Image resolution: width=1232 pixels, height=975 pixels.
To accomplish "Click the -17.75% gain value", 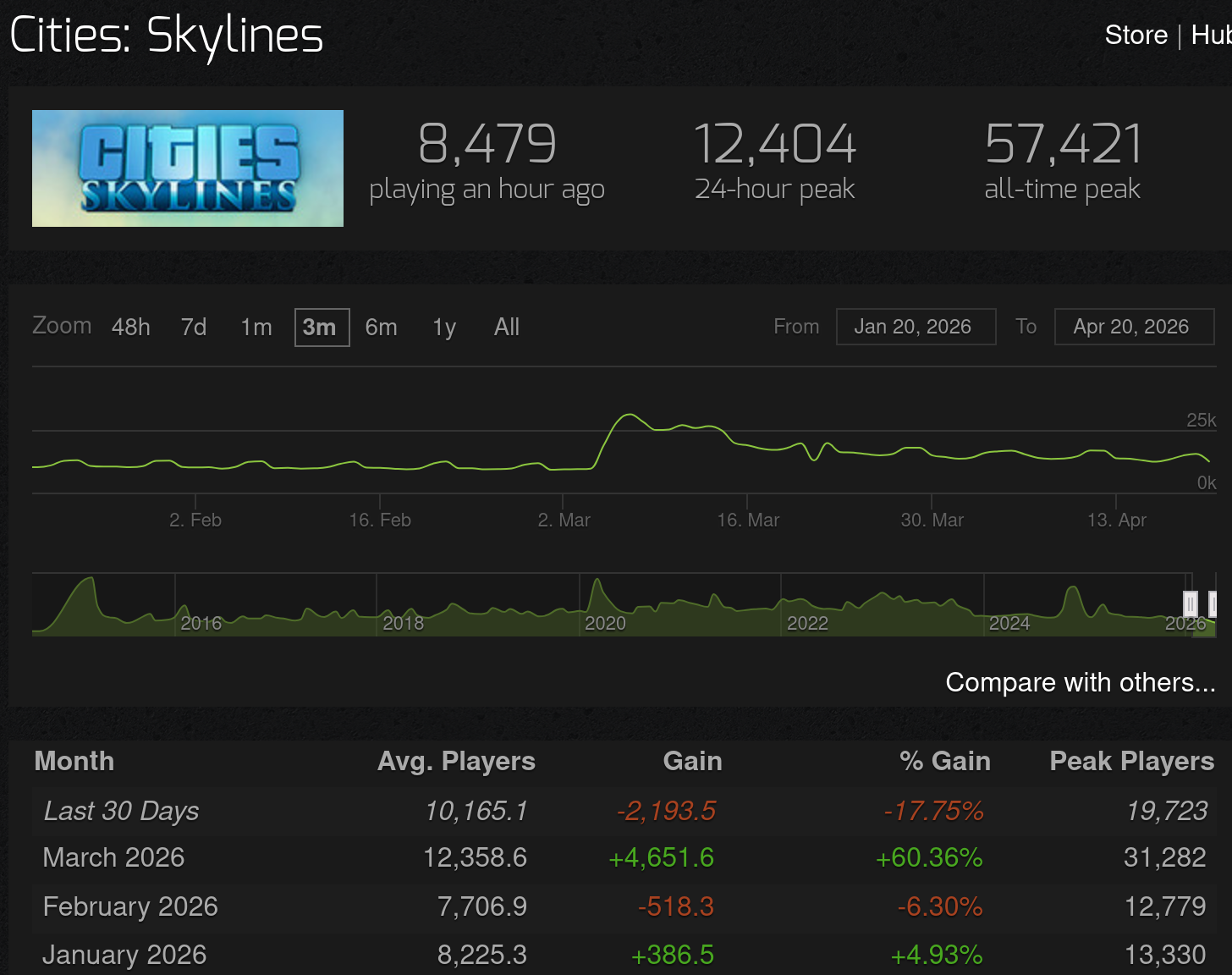I will click(933, 811).
